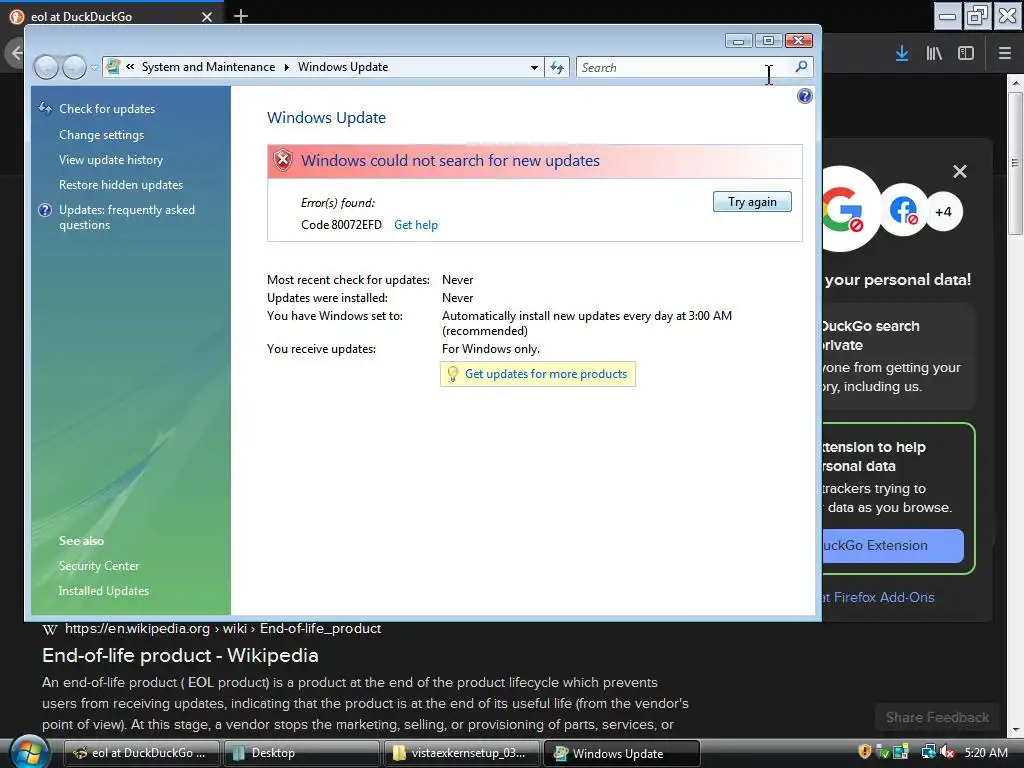Switch to vistaexkernsetup taskbar button
This screenshot has height=768, width=1024.
click(x=461, y=753)
